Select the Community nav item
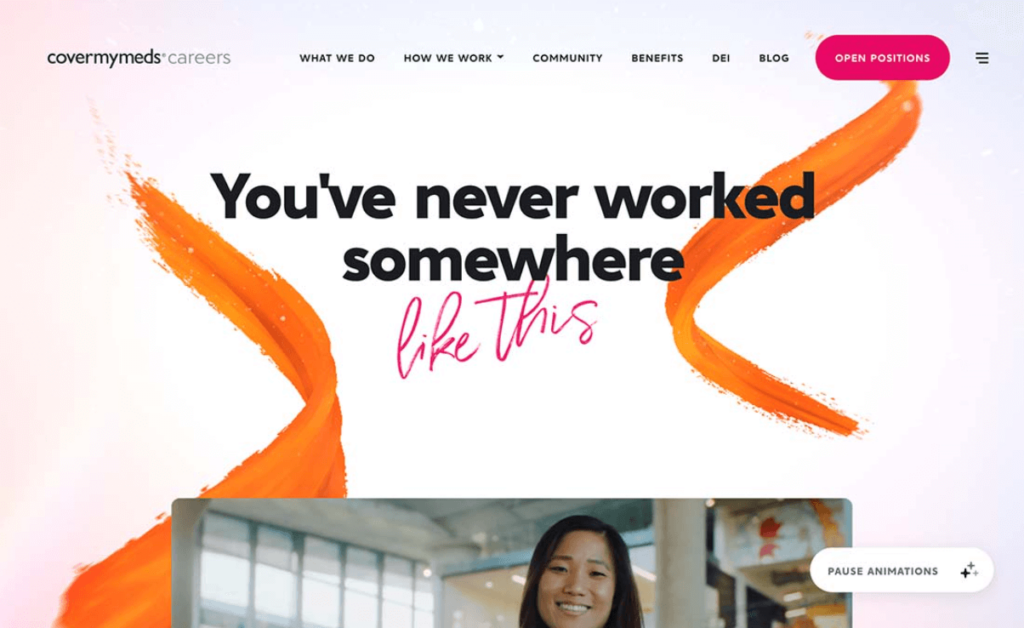Viewport: 1024px width, 628px height. click(568, 58)
